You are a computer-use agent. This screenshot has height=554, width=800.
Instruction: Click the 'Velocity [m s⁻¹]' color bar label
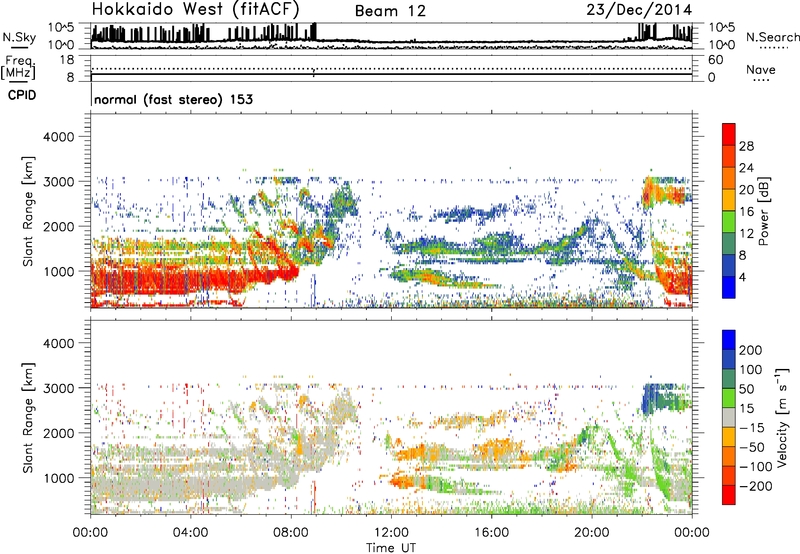tap(781, 417)
